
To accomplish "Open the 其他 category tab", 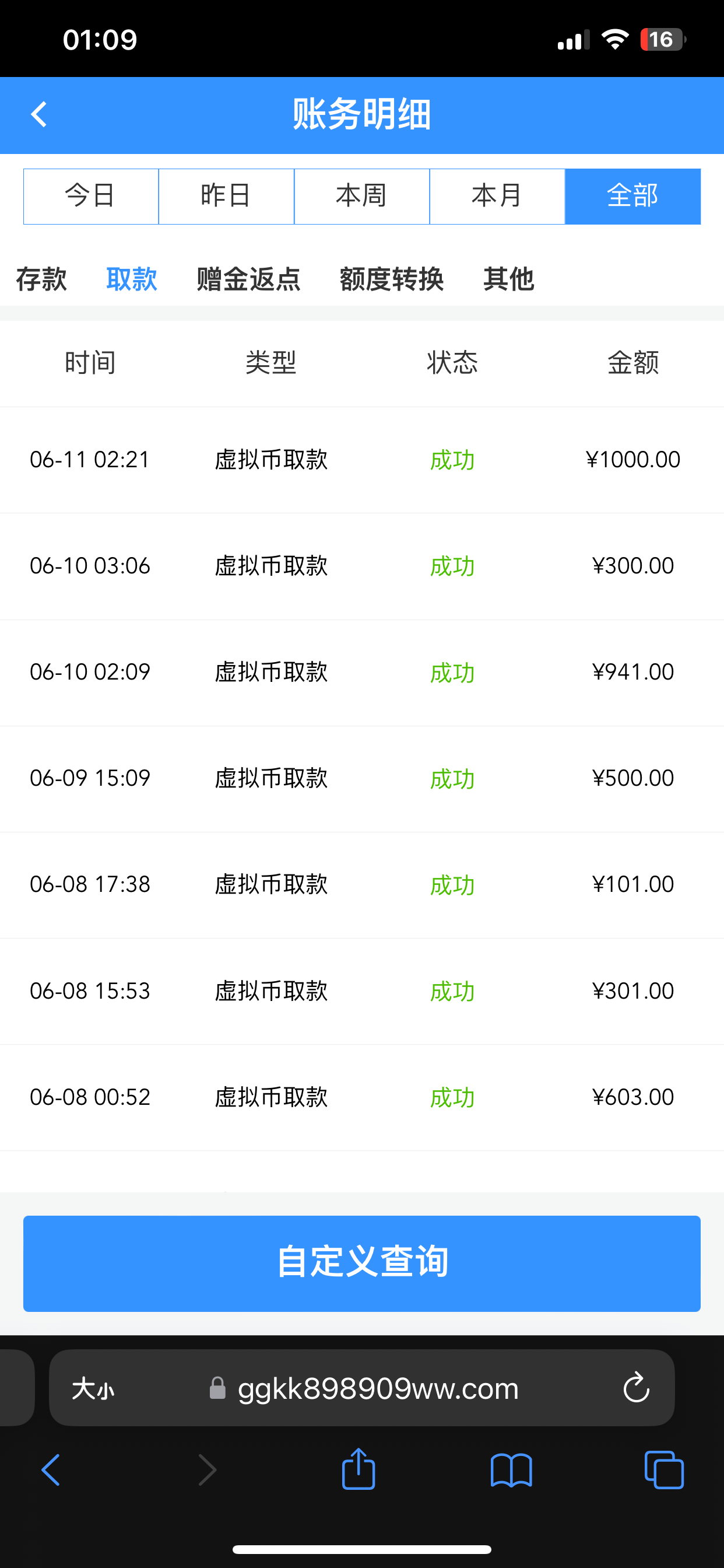I will click(509, 279).
